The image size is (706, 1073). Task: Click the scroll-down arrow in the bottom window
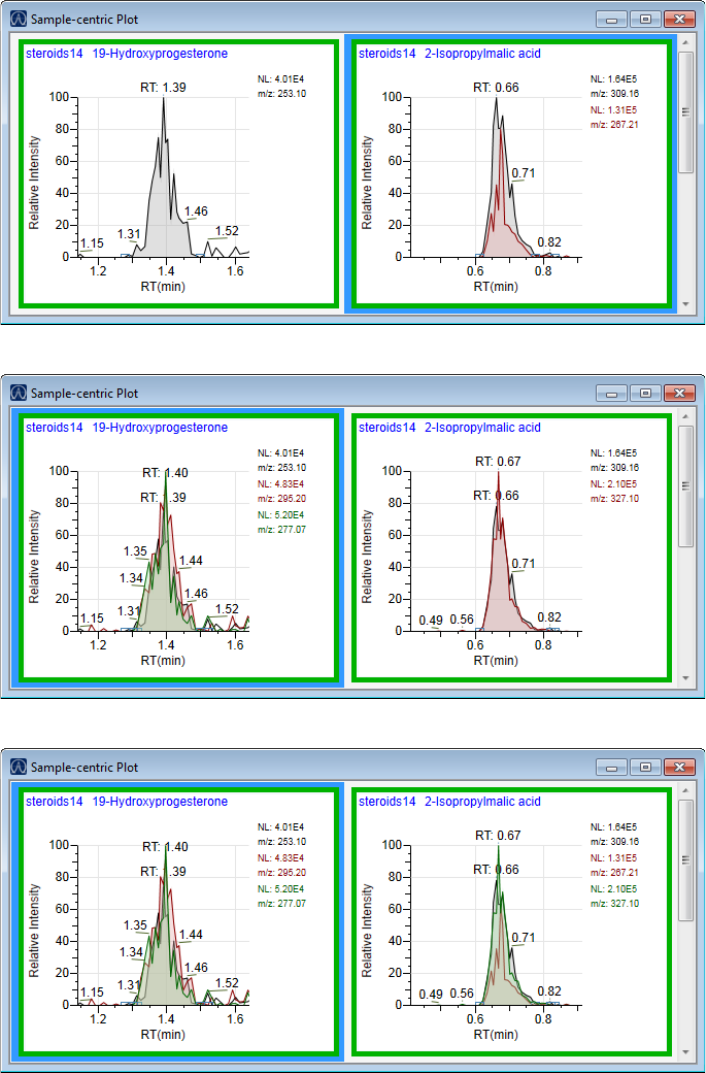(685, 1052)
